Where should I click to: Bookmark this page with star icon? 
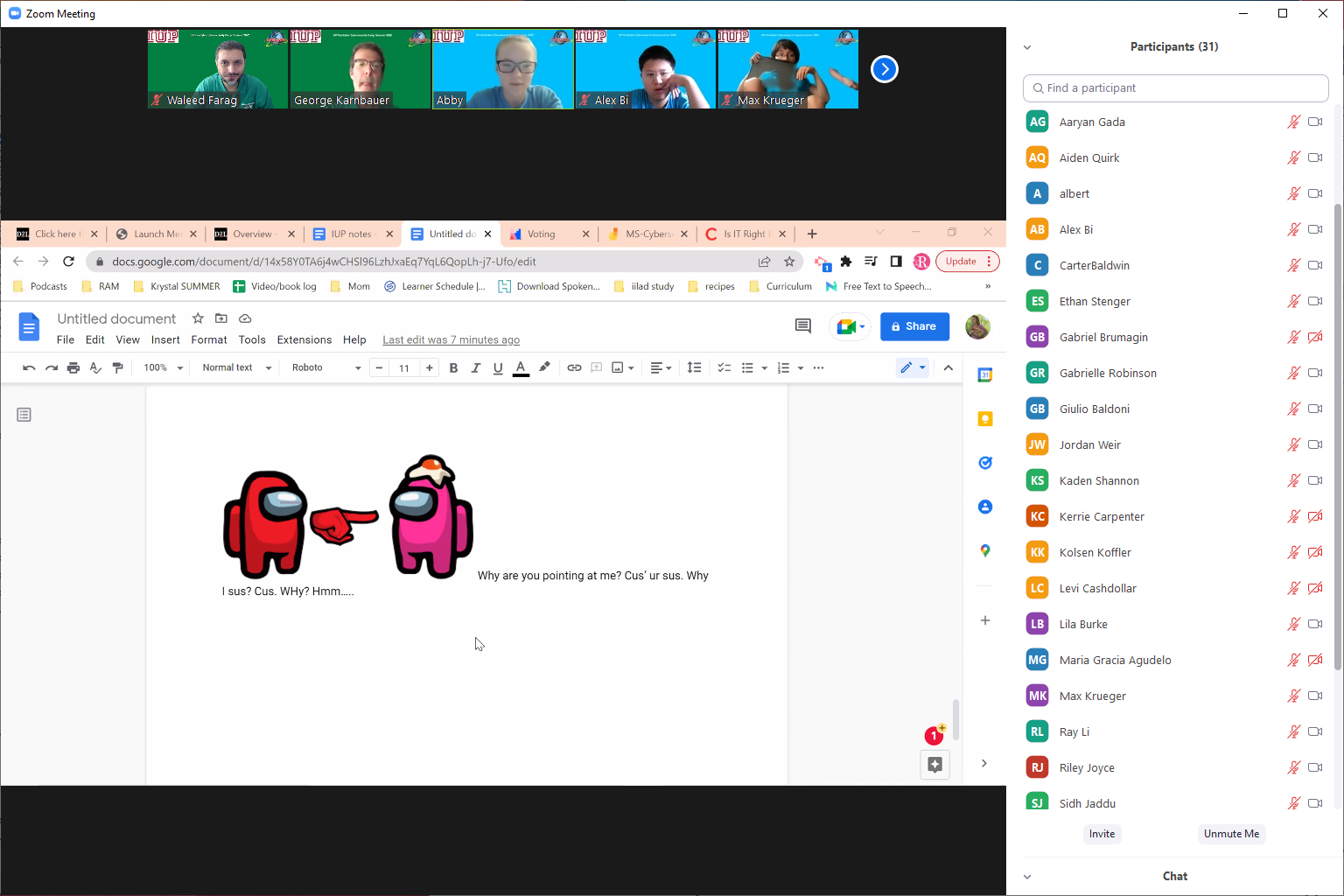[x=789, y=261]
